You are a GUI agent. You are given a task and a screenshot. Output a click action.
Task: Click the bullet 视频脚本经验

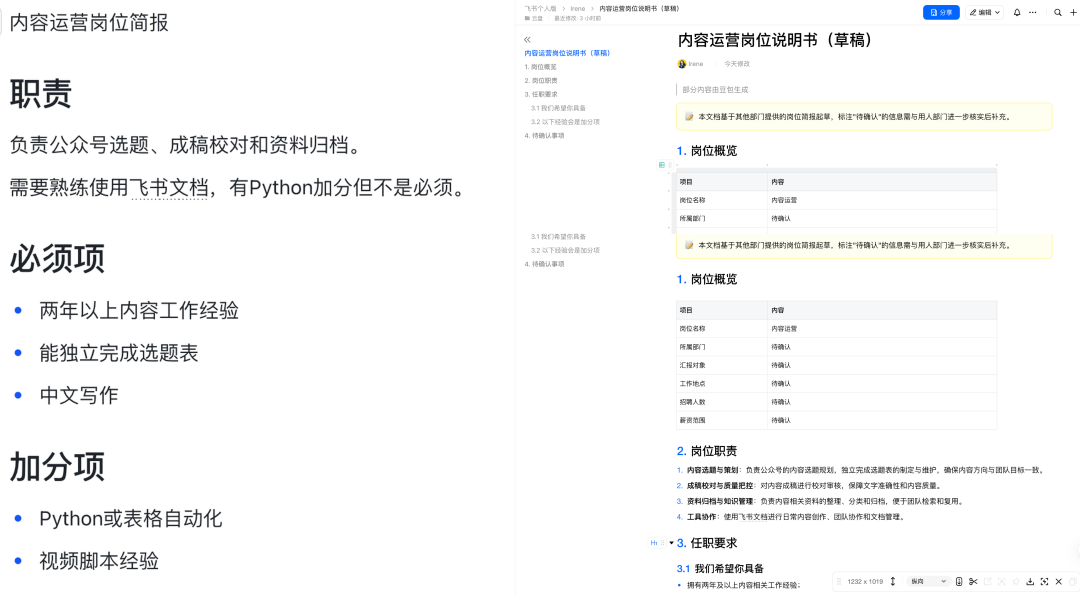[98, 562]
